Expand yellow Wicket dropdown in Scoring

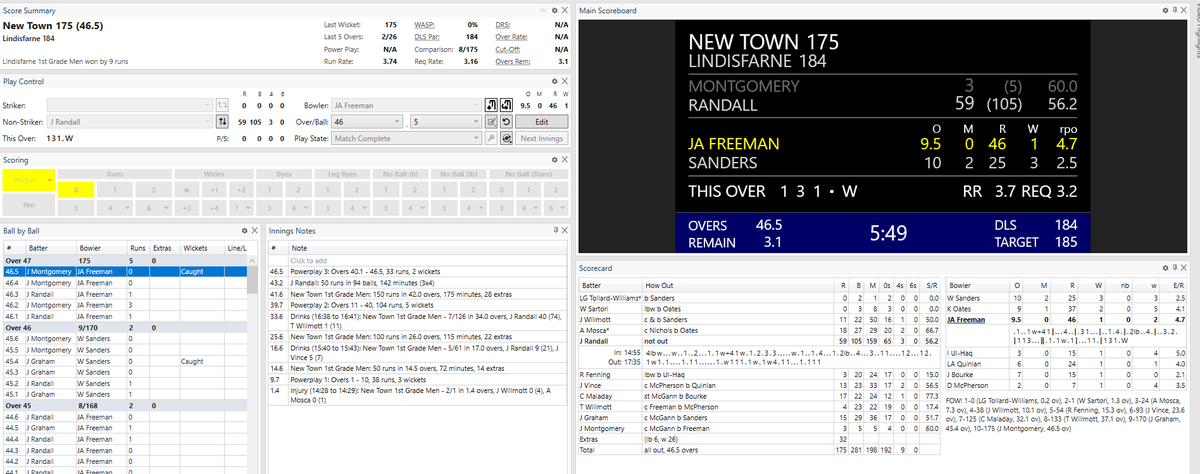pyautogui.click(x=50, y=180)
